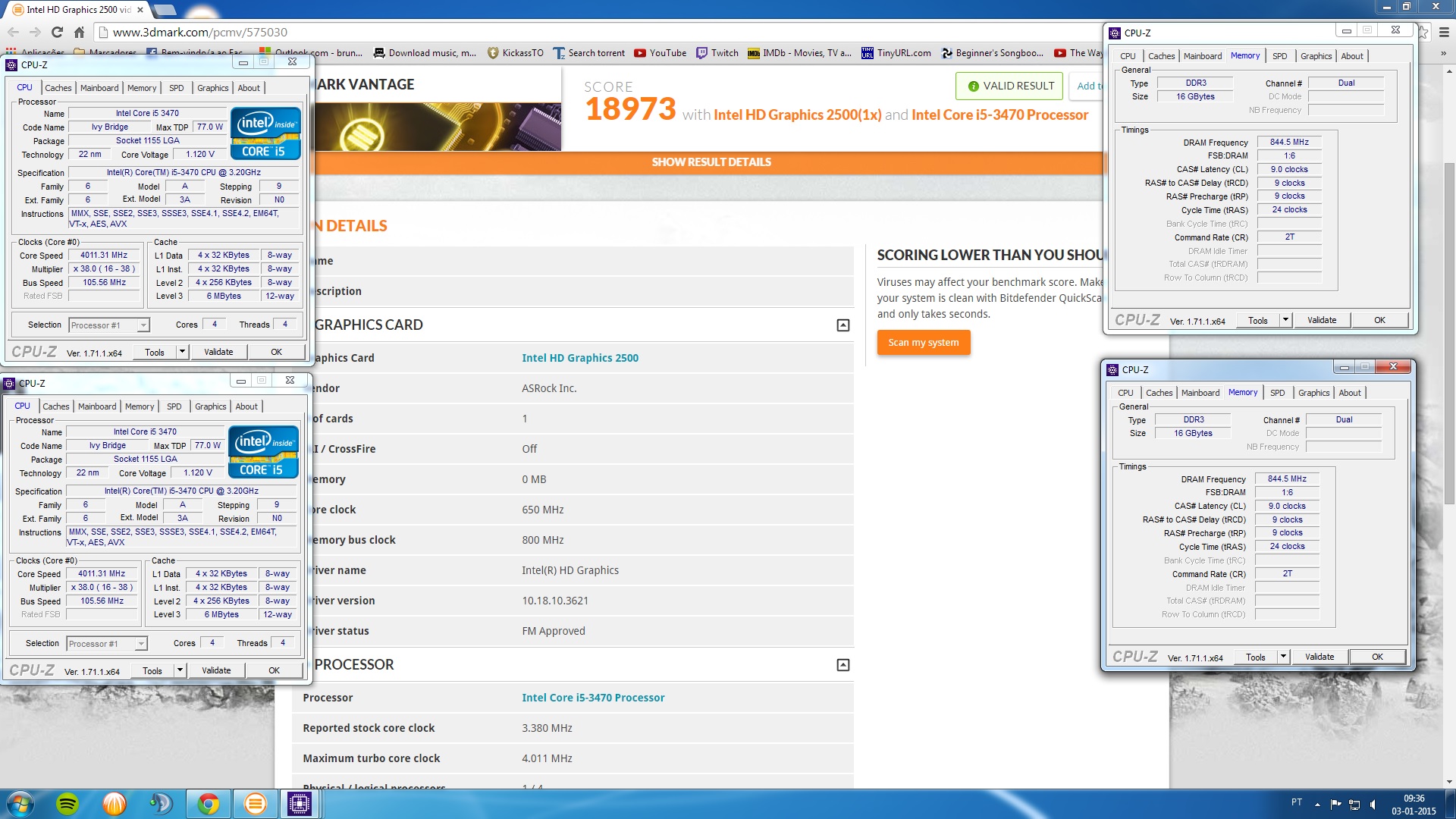The image size is (1456, 819).
Task: Click the browser forward arrow
Action: click(35, 32)
